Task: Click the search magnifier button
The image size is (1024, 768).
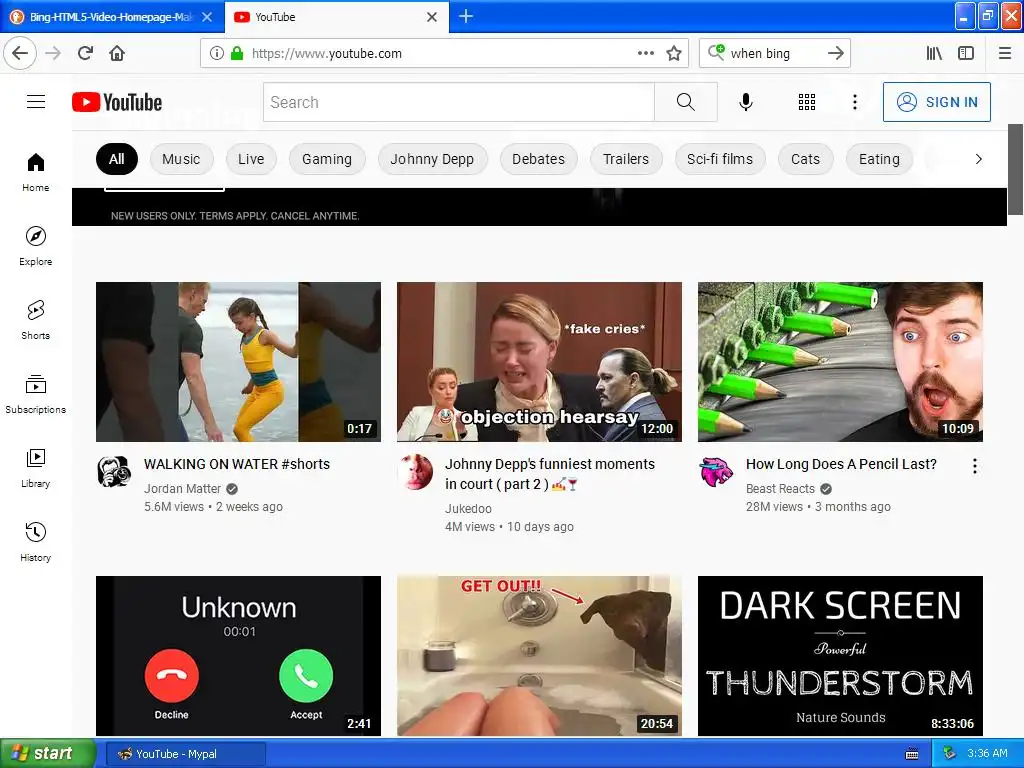Action: coord(686,102)
